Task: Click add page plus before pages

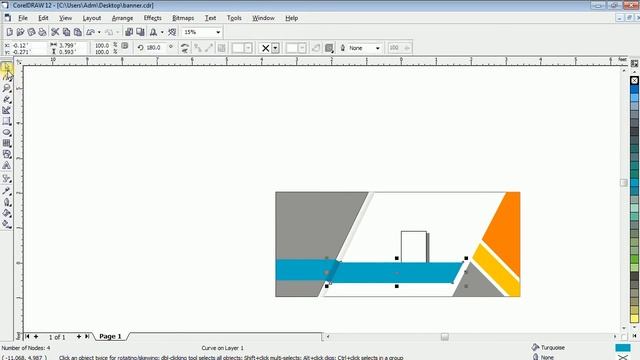Action: coord(36,336)
